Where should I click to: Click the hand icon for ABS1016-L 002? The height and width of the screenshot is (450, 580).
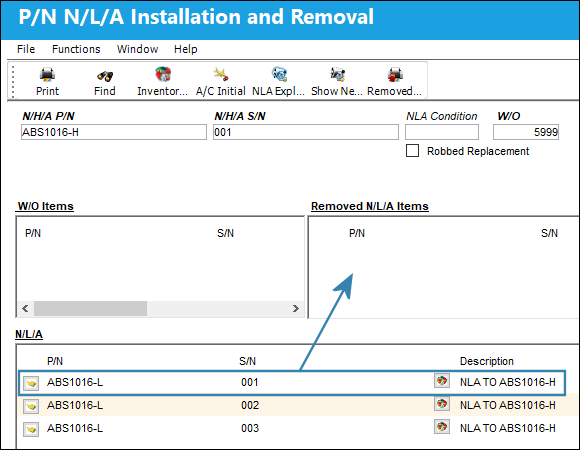pos(31,406)
